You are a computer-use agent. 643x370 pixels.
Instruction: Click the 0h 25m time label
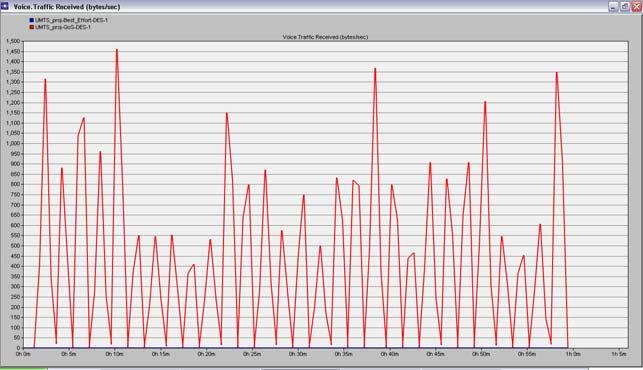(252, 354)
